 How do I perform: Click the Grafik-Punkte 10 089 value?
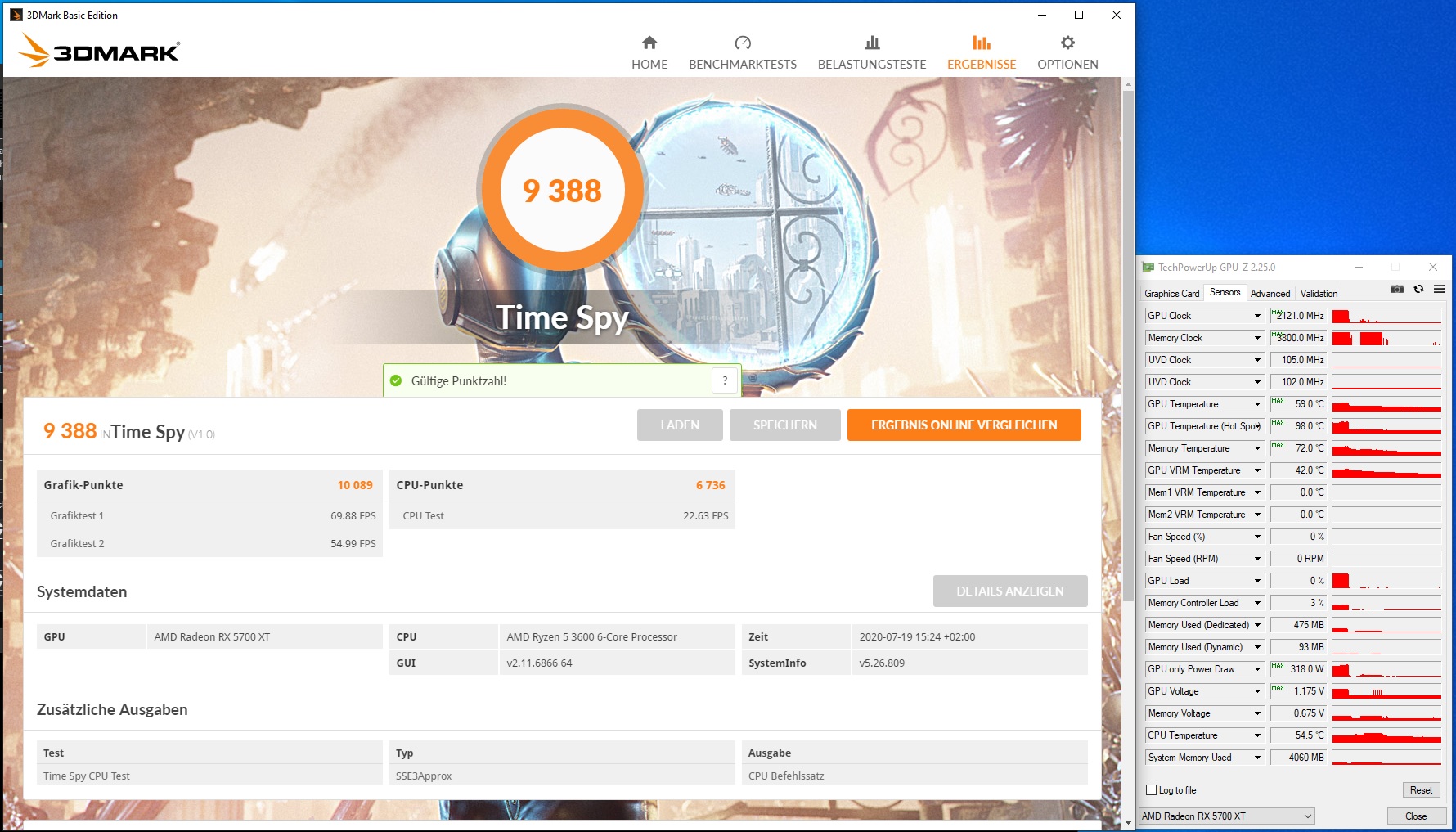355,485
